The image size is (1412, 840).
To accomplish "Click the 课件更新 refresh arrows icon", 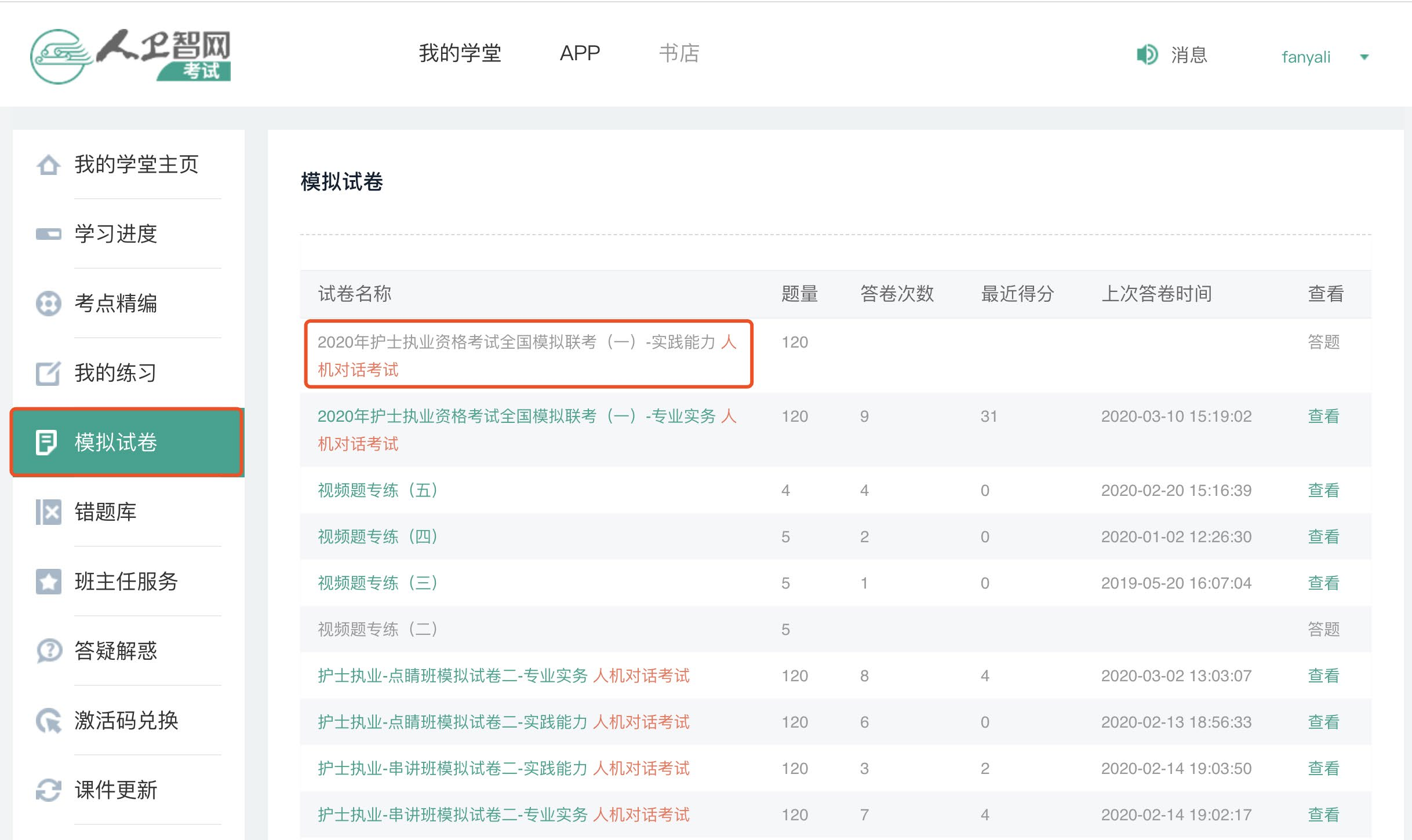I will coord(48,790).
